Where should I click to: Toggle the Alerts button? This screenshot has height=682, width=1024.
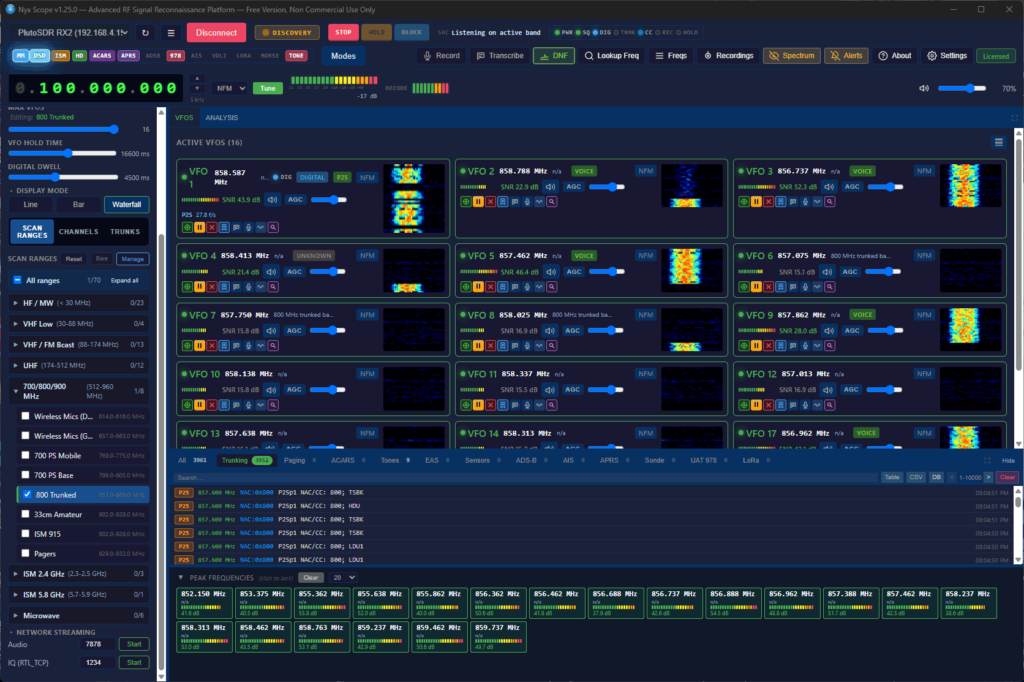coord(846,56)
